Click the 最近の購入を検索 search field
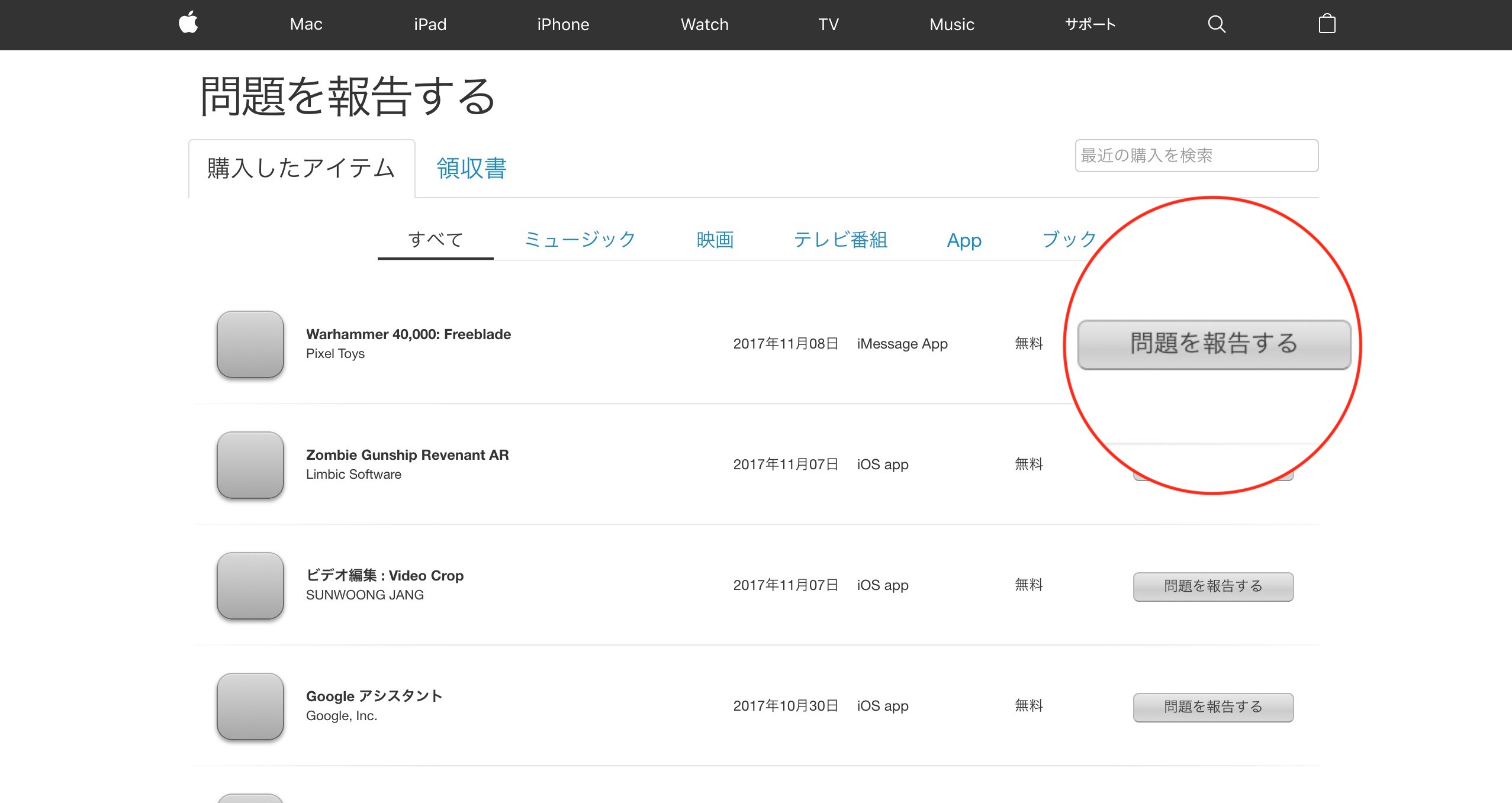The height and width of the screenshot is (803, 1512). point(1196,156)
